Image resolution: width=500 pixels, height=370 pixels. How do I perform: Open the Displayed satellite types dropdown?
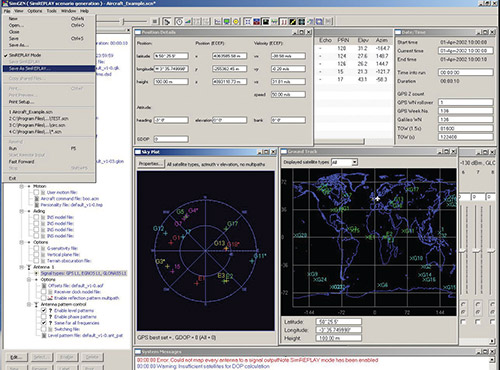pyautogui.click(x=355, y=162)
